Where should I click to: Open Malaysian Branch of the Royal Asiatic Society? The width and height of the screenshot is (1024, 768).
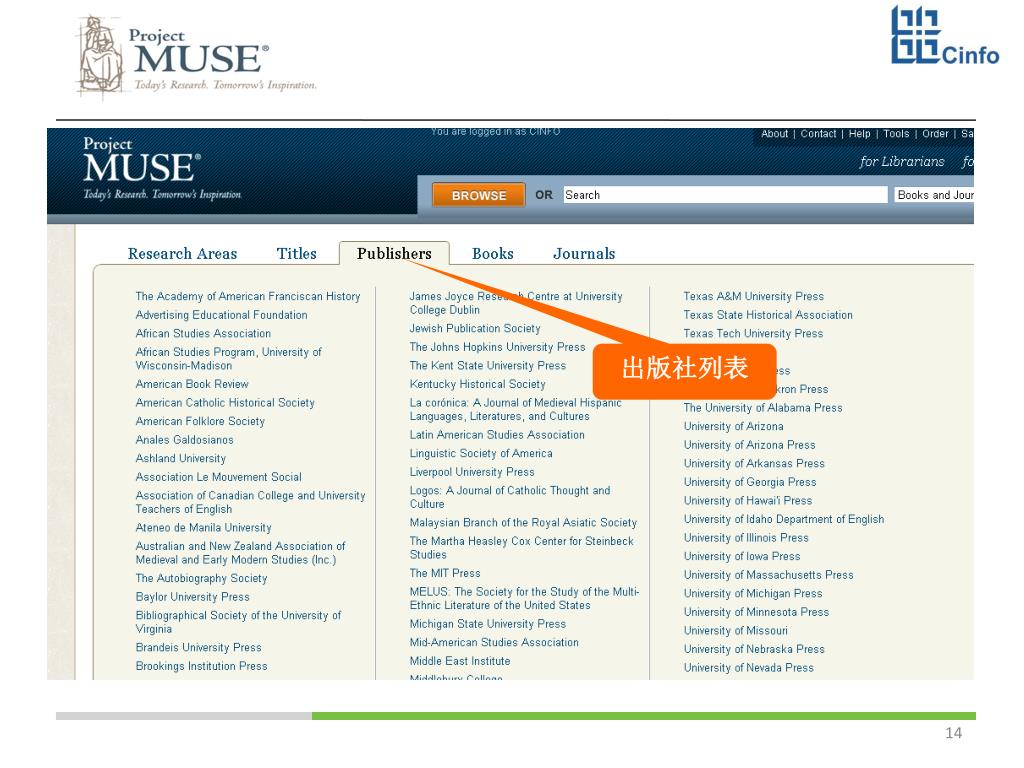point(523,522)
